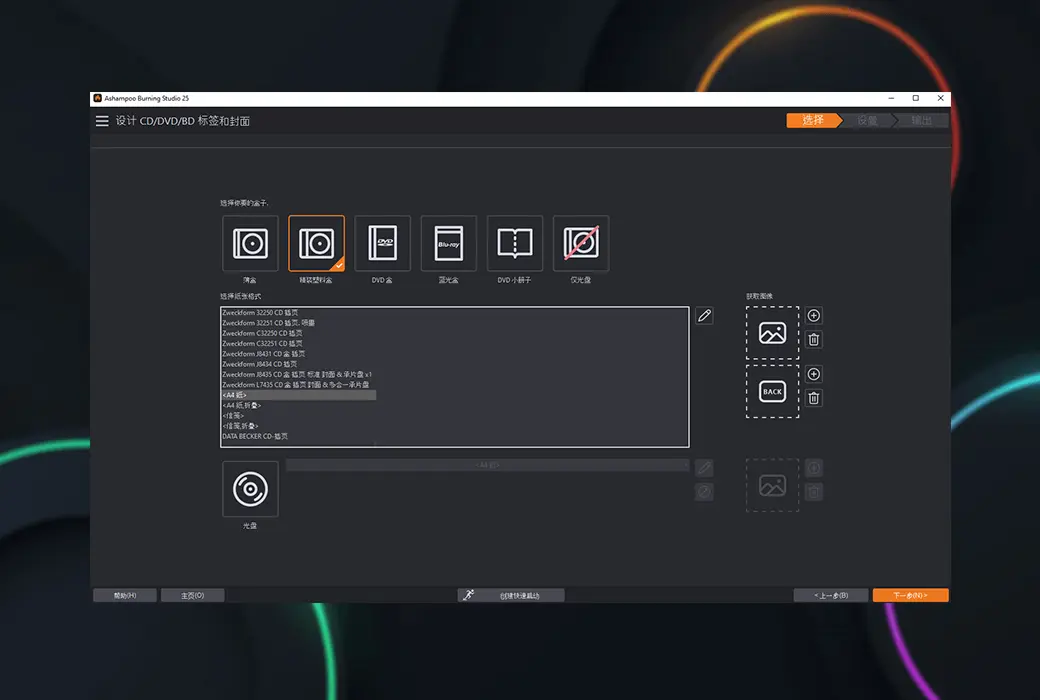This screenshot has width=1040, height=700.
Task: Delete back cover image with the trash beside BACK
Action: click(814, 398)
